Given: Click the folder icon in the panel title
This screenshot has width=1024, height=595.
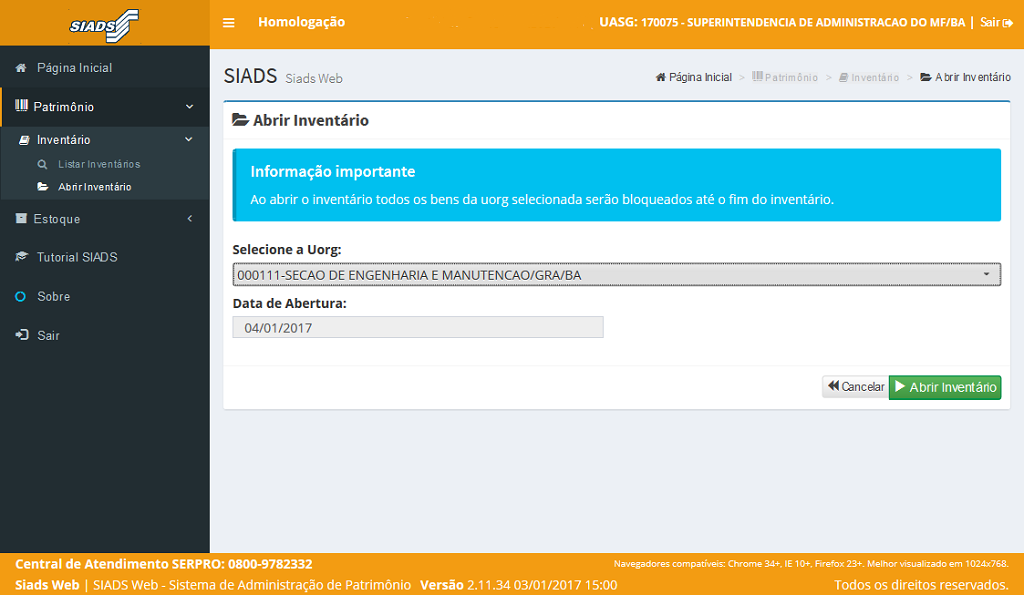Looking at the screenshot, I should pos(240,120).
